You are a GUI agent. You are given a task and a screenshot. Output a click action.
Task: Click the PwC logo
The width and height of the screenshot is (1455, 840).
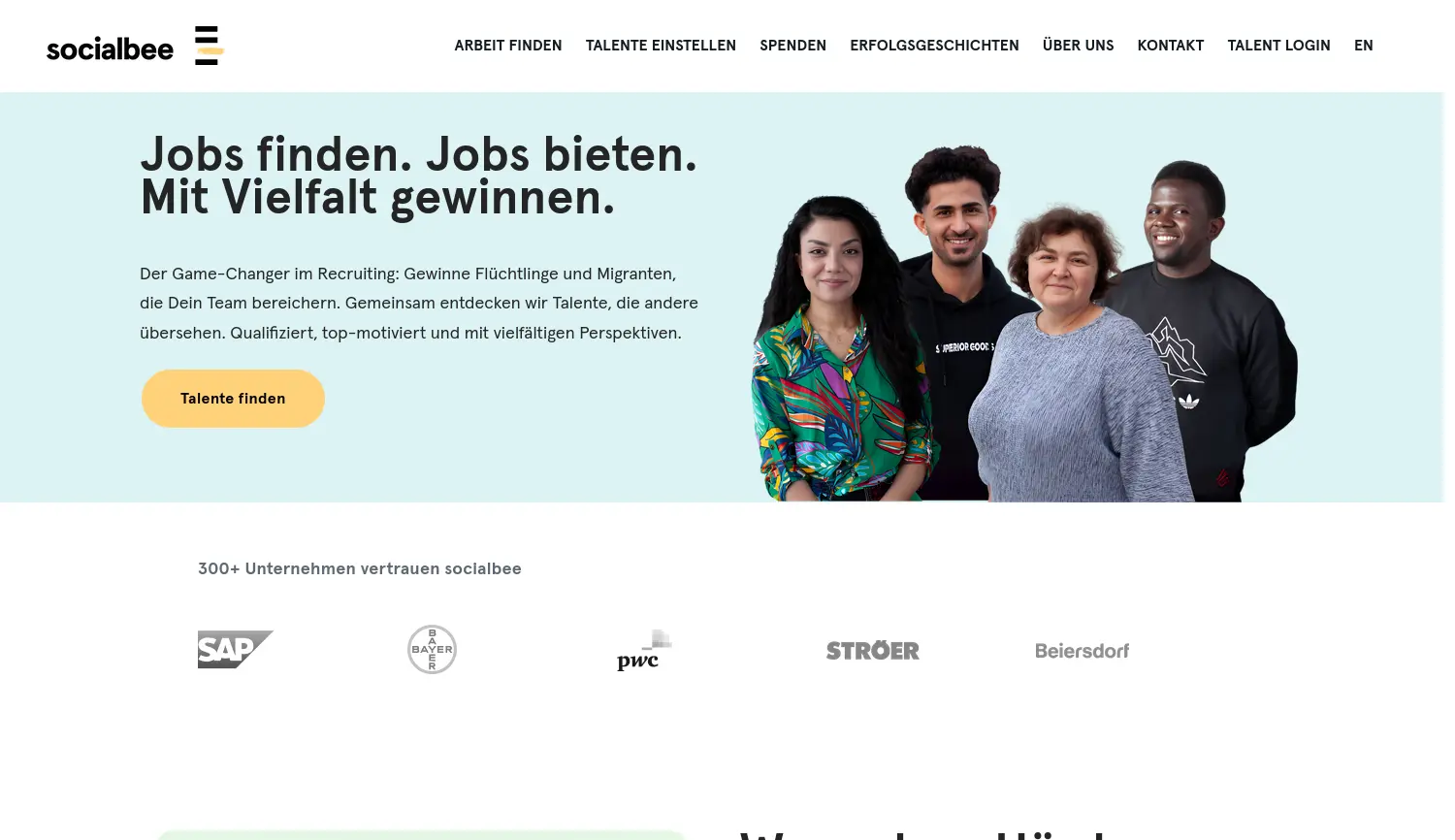pos(644,650)
